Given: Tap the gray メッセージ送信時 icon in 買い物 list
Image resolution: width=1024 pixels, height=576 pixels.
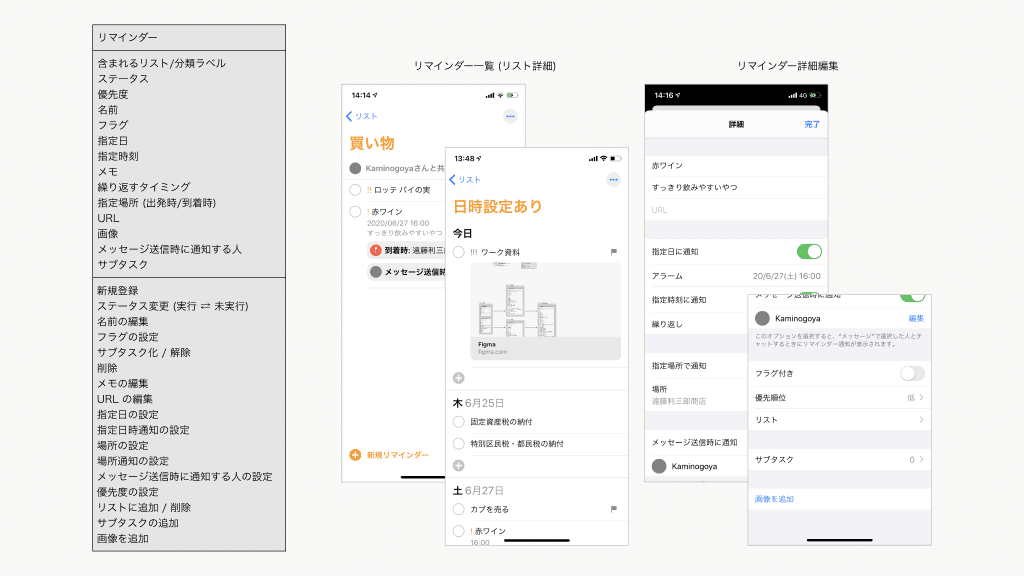Looking at the screenshot, I should tap(376, 272).
